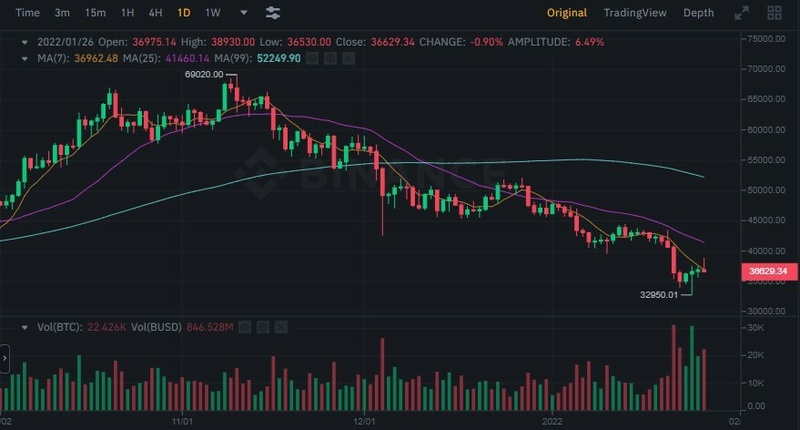Open the chart technical indicators settings icon
Image resolution: width=800 pixels, height=430 pixels.
273,13
